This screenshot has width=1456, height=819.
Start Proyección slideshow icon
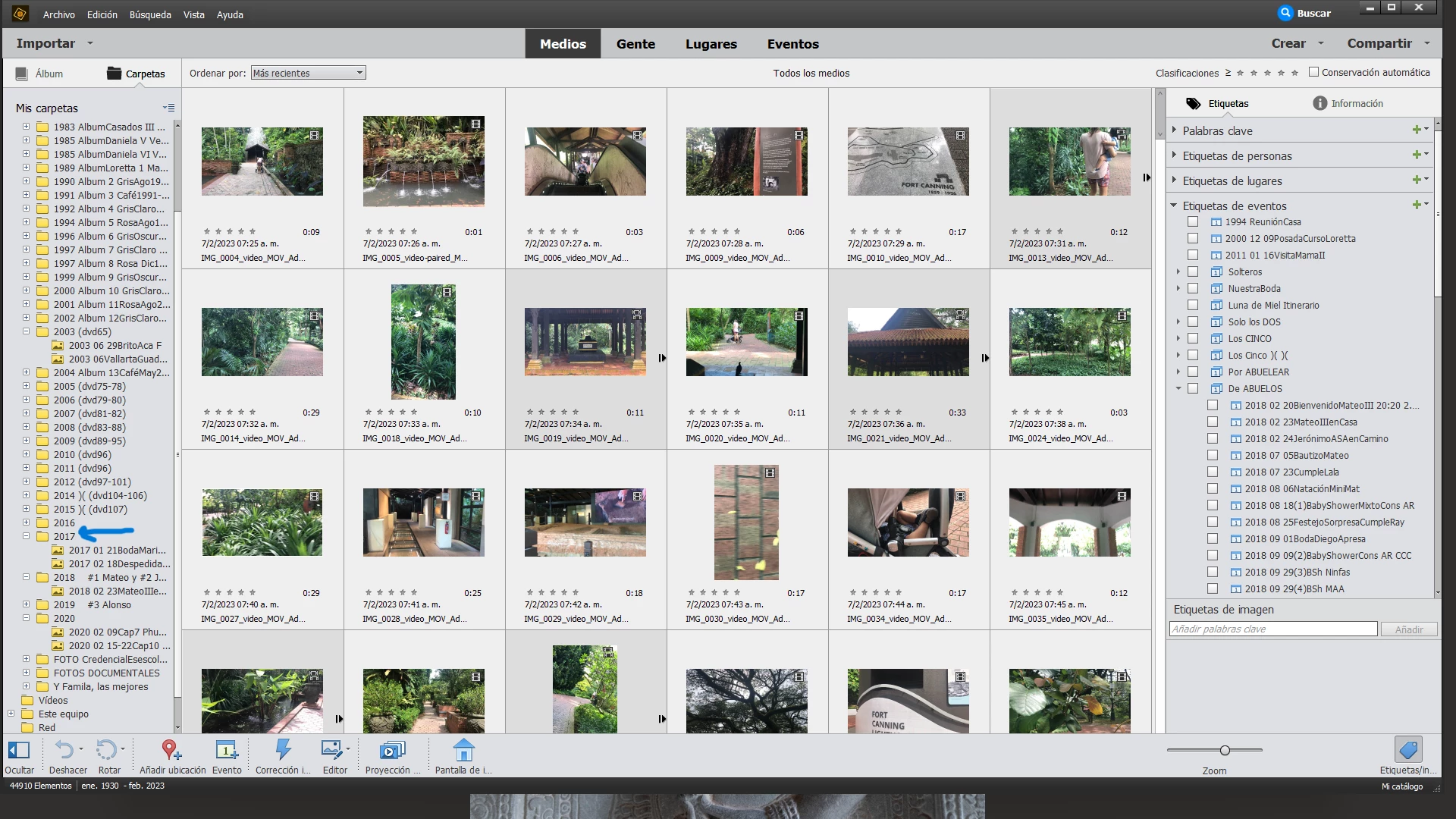pyautogui.click(x=392, y=751)
